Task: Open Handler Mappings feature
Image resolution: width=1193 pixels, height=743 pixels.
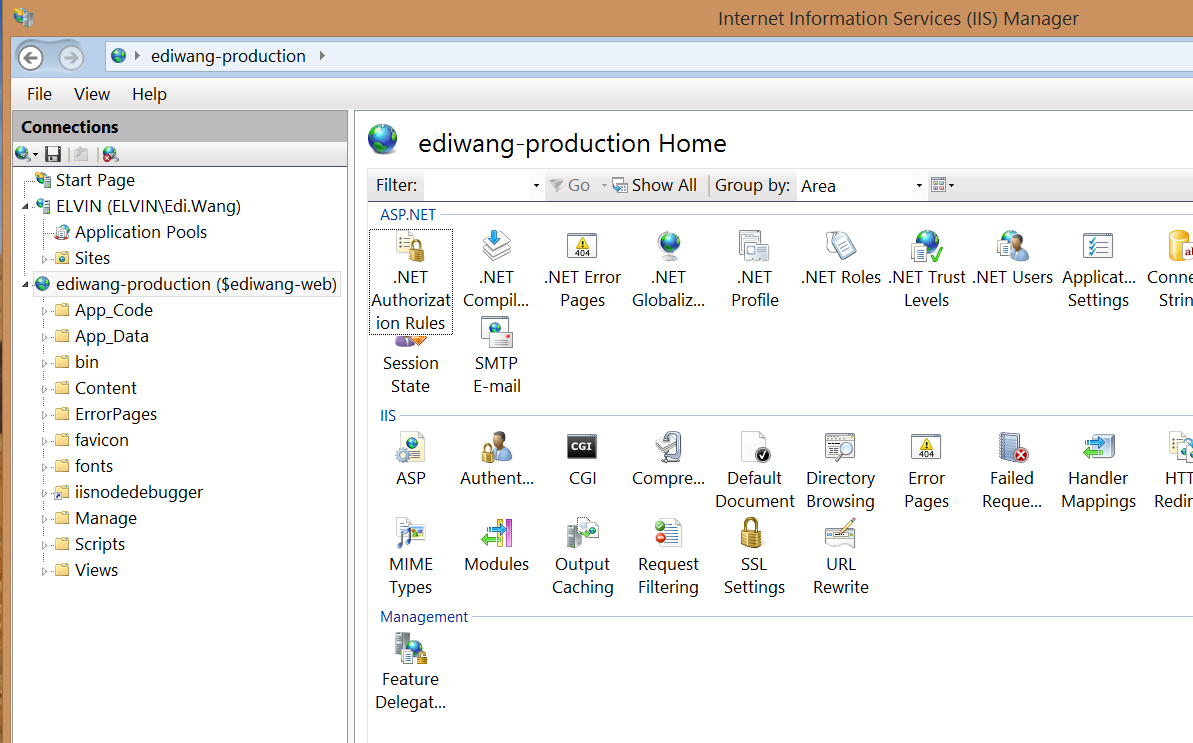Action: pyautogui.click(x=1099, y=471)
